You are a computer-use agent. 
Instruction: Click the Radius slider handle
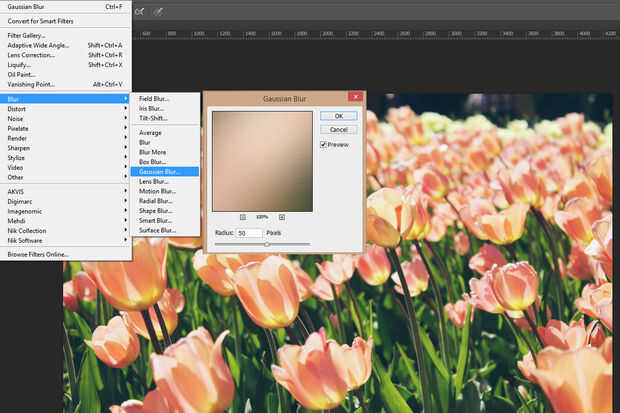click(267, 244)
